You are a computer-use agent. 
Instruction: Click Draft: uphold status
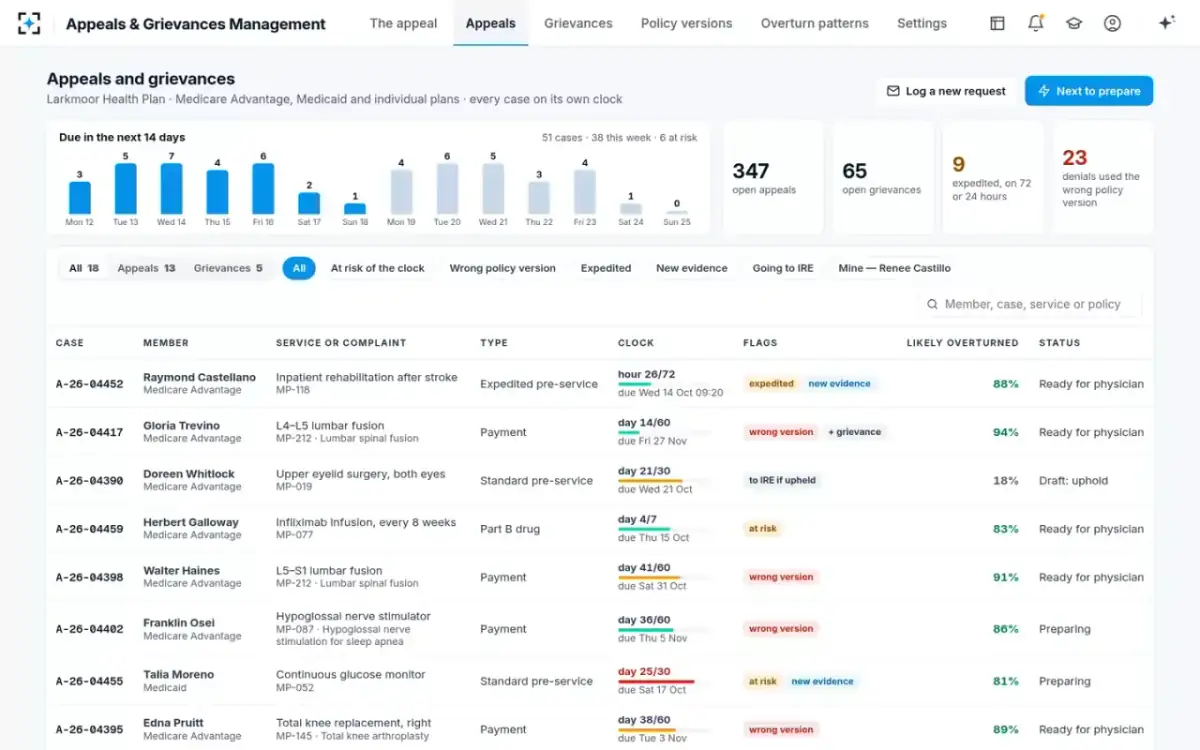click(1073, 481)
